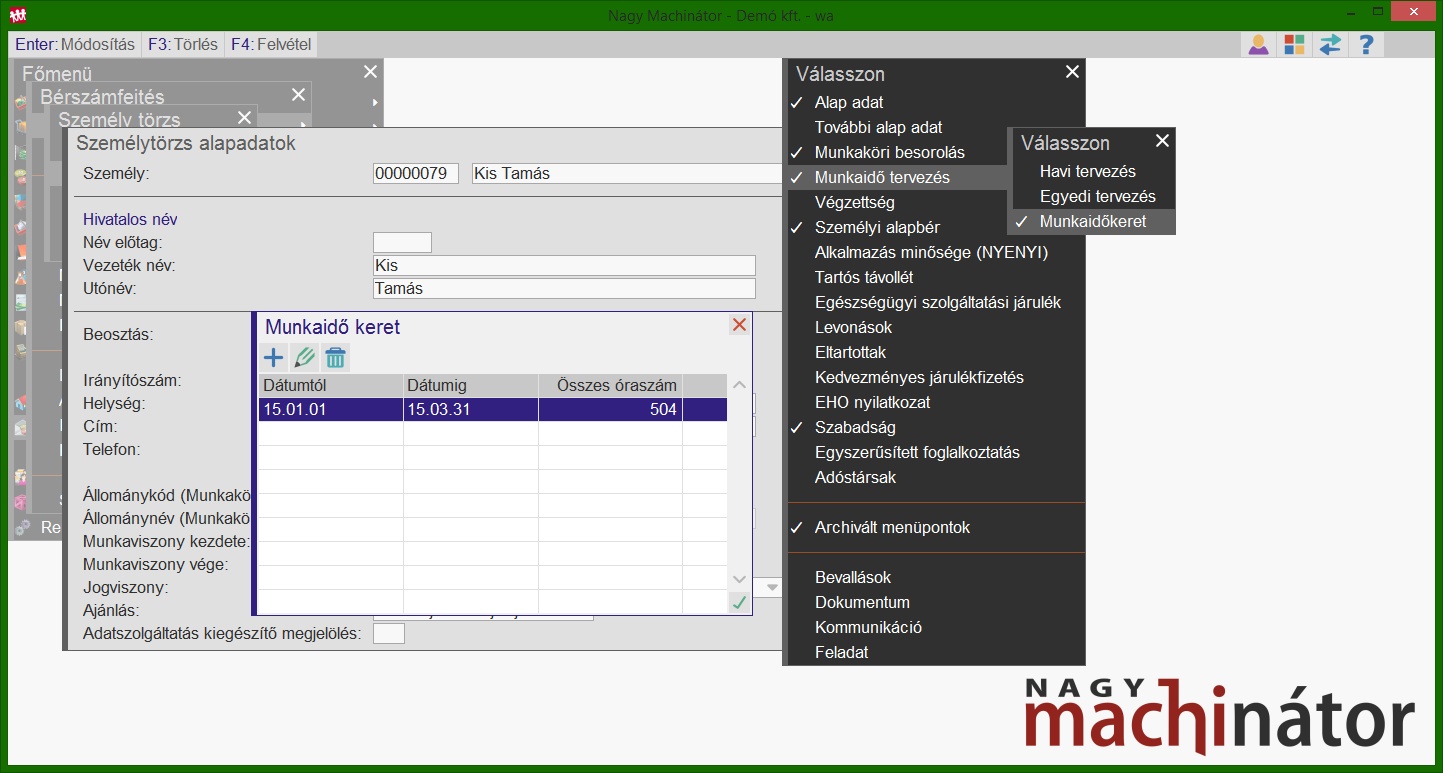Toggle the Szabadság menu entry
Image resolution: width=1443 pixels, height=773 pixels.
tap(935, 427)
